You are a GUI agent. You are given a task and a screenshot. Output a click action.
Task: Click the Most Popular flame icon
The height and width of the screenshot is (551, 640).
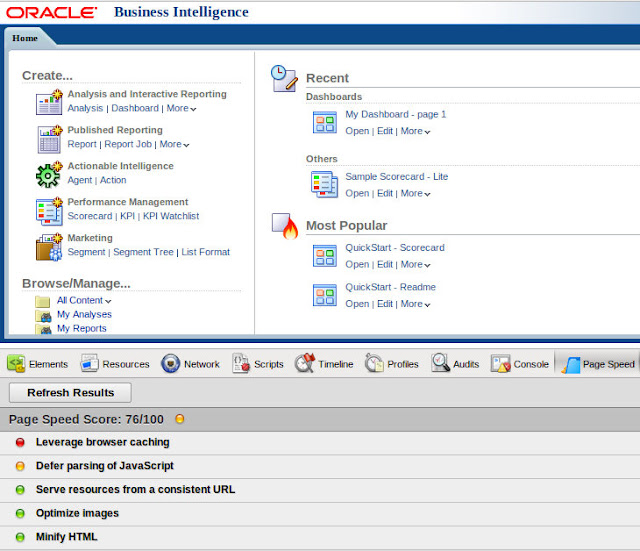point(285,226)
